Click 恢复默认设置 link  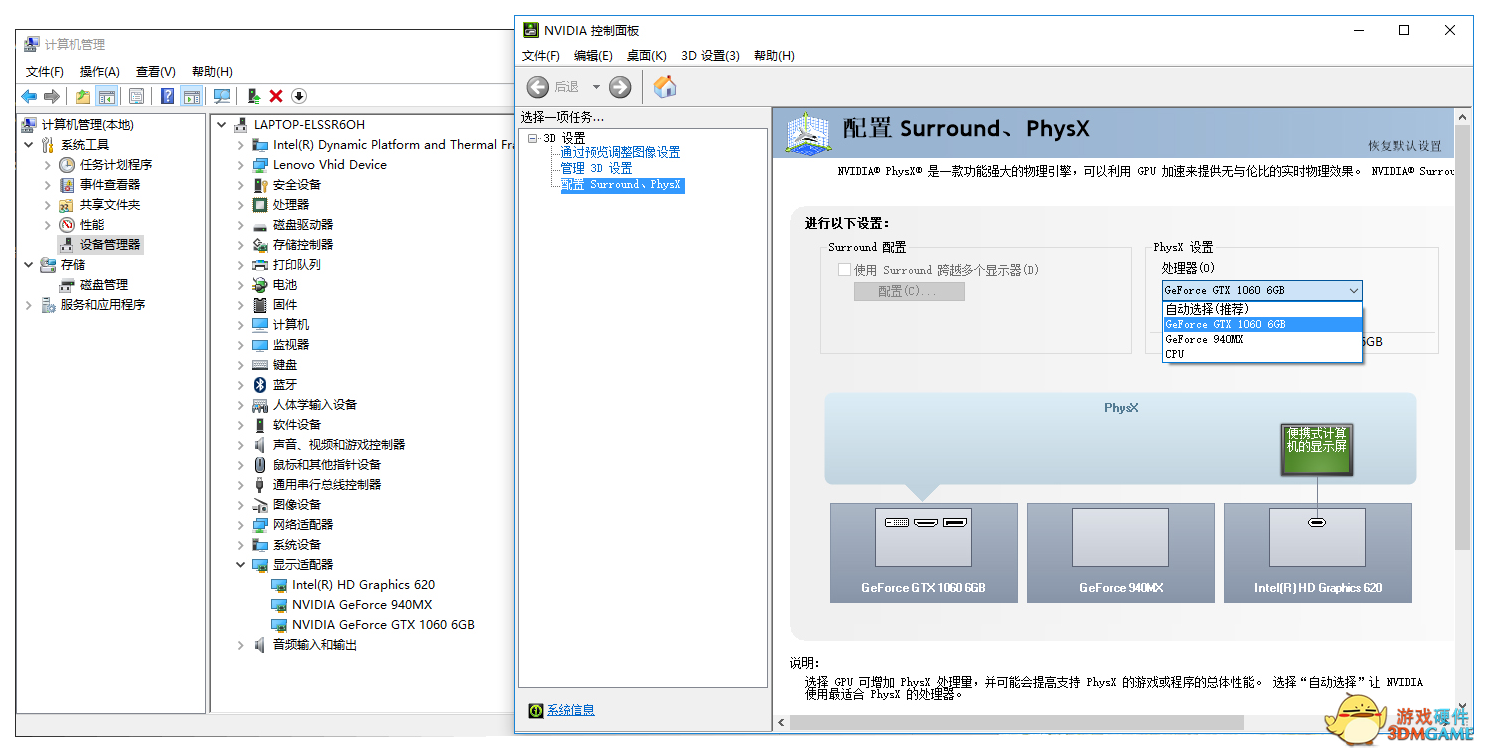click(1405, 146)
